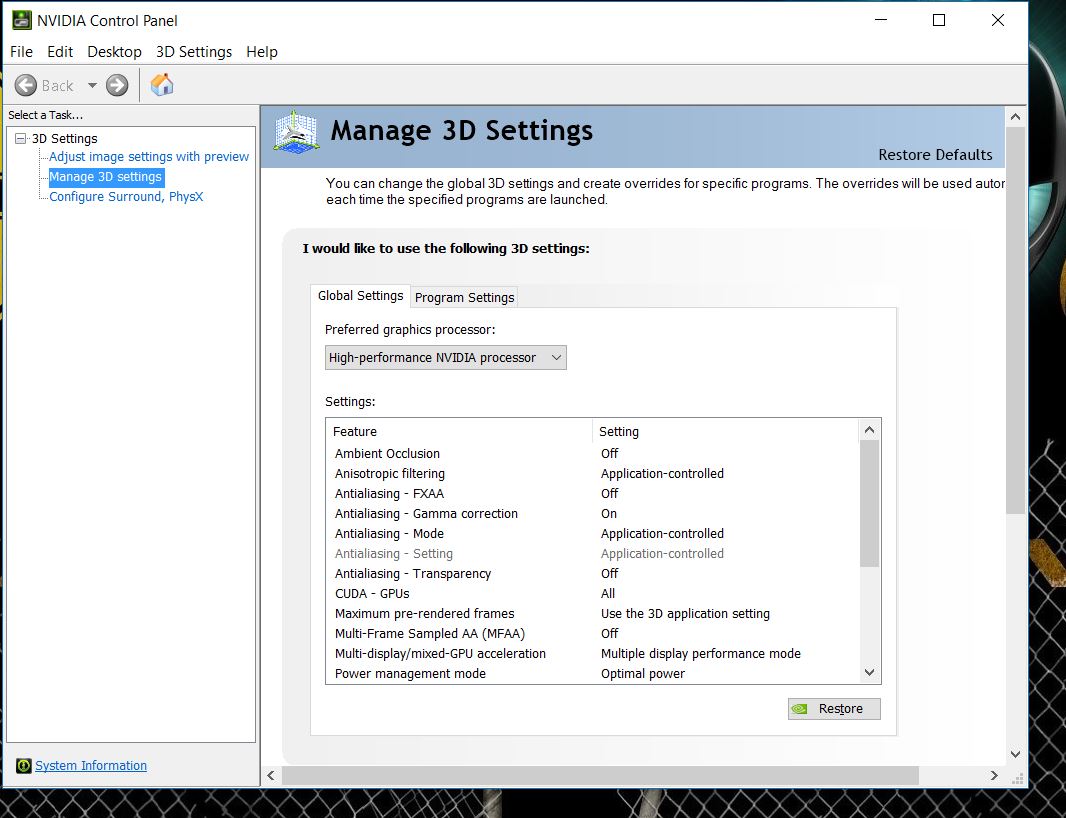Screen dimensions: 1066x818
Task: Click the Restore button
Action: point(834,709)
